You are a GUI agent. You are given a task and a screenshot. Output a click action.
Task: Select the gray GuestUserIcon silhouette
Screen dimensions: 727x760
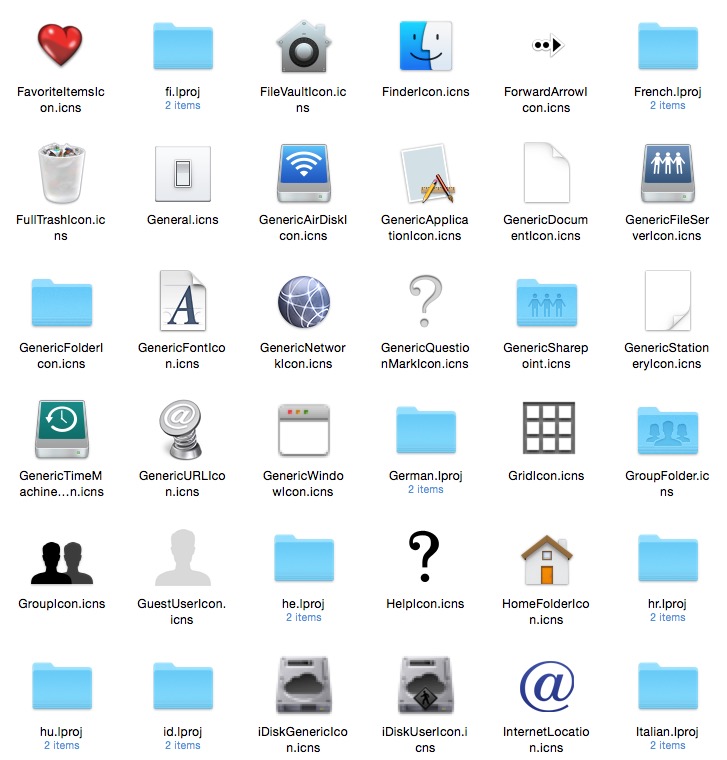(183, 557)
